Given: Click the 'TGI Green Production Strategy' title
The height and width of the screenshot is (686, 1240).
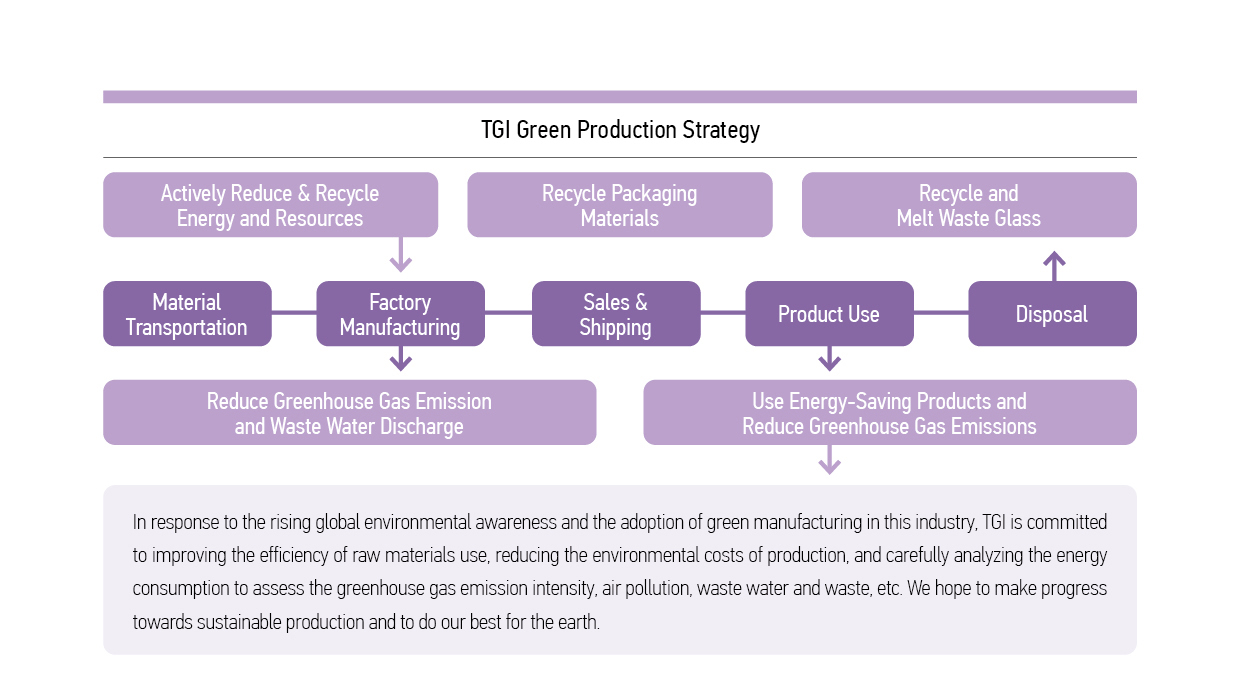Looking at the screenshot, I should click(x=620, y=130).
